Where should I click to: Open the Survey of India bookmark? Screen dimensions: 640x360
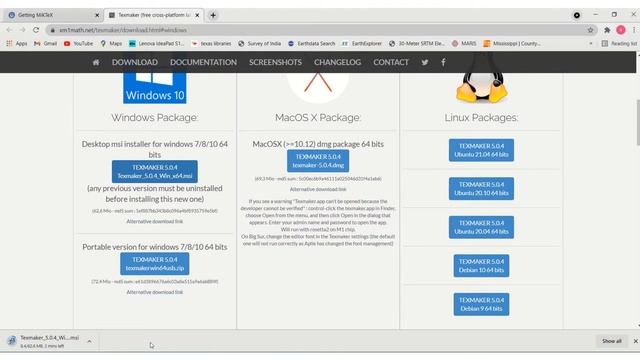coord(260,43)
